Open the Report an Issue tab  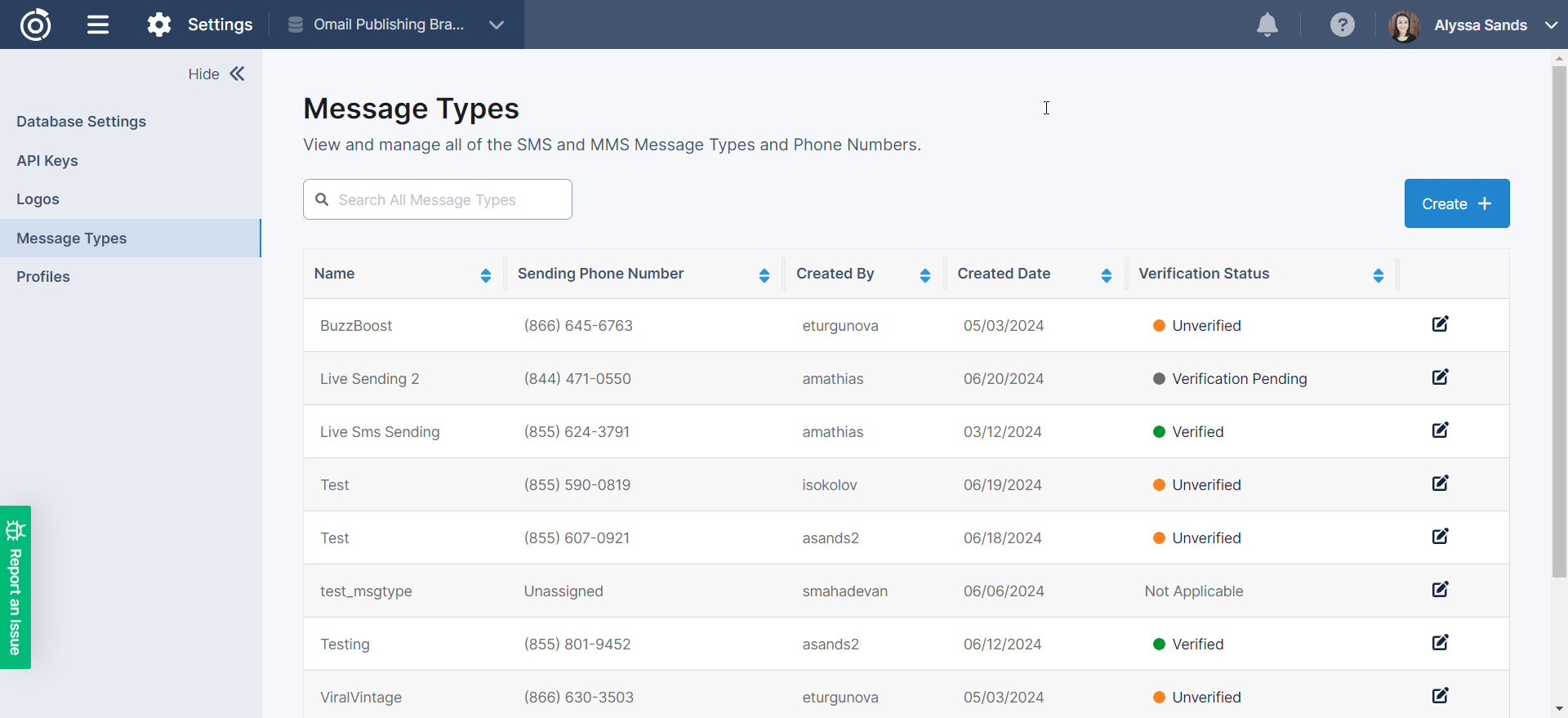[15, 587]
